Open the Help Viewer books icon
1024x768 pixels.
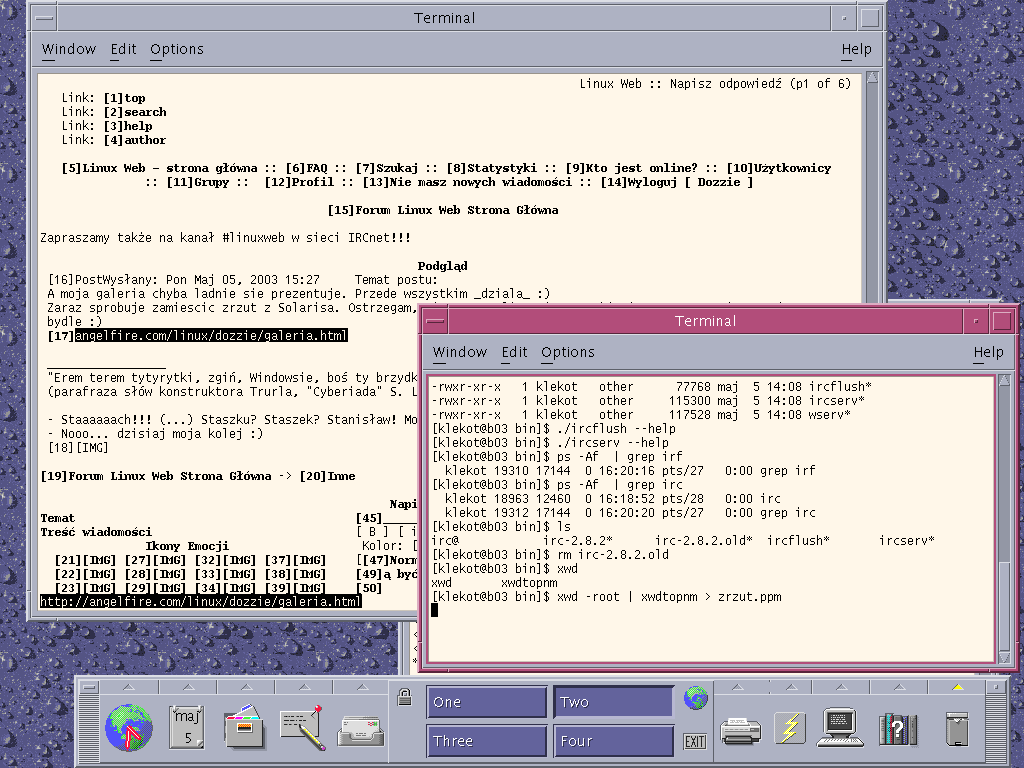tap(898, 728)
